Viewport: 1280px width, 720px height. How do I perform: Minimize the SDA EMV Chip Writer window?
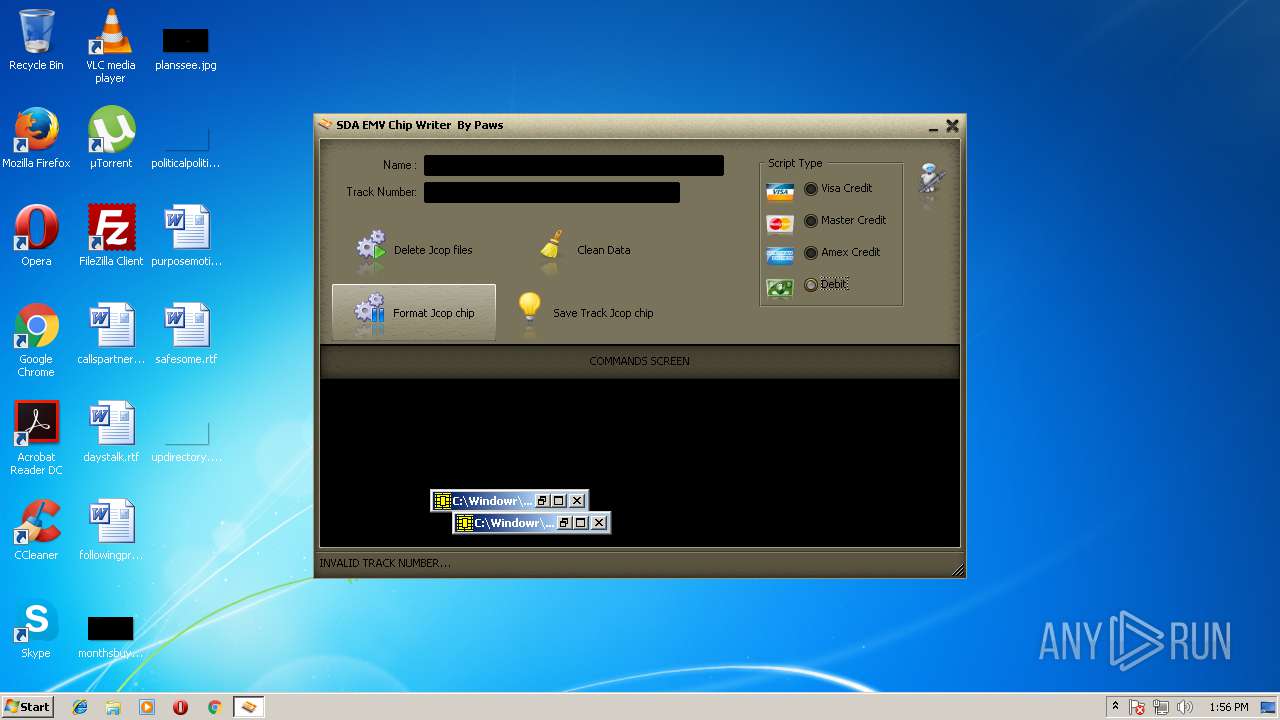pos(933,127)
